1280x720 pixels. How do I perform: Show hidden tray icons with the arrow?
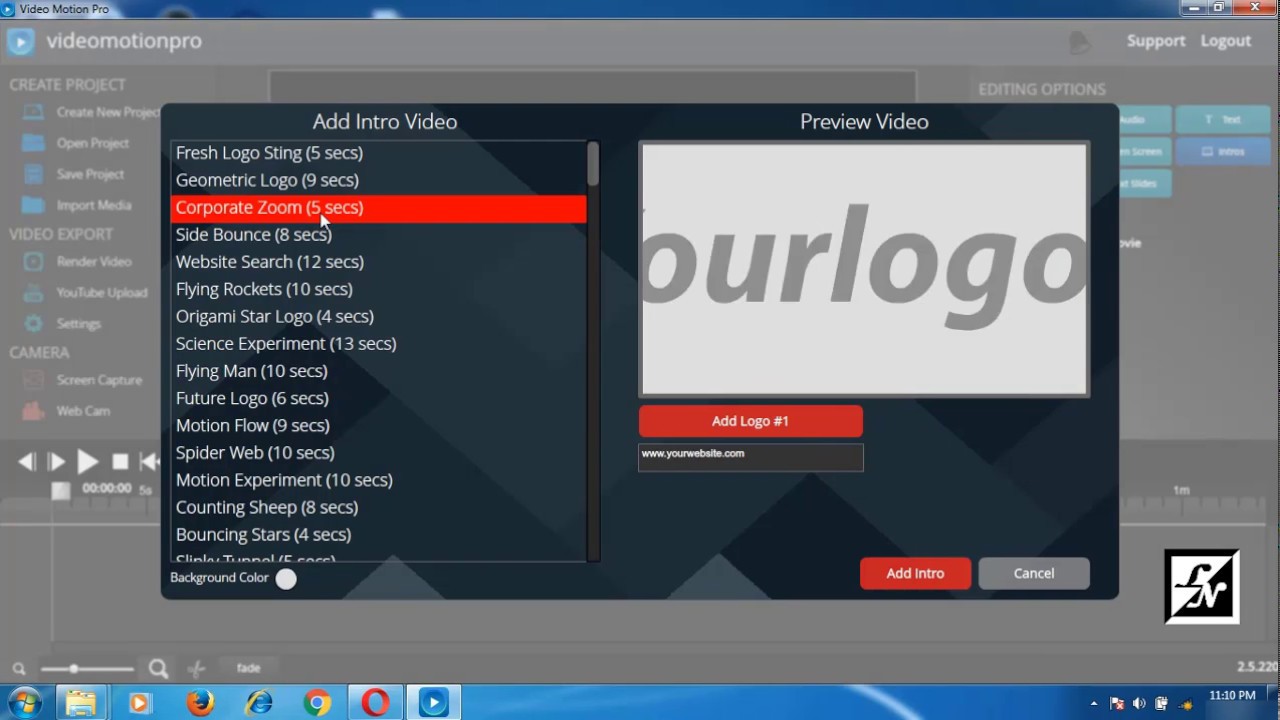1094,703
